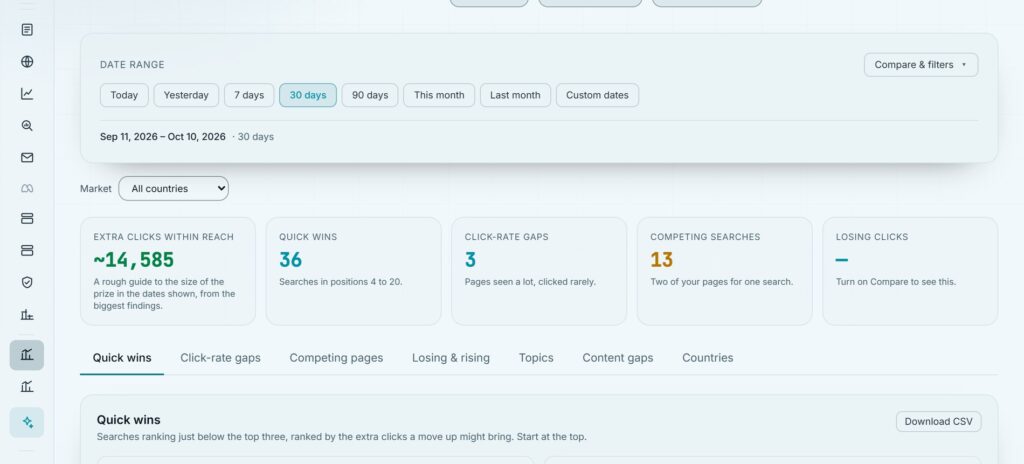This screenshot has width=1024, height=464.
Task: Expand the Compare & filters dropdown
Action: pos(921,65)
